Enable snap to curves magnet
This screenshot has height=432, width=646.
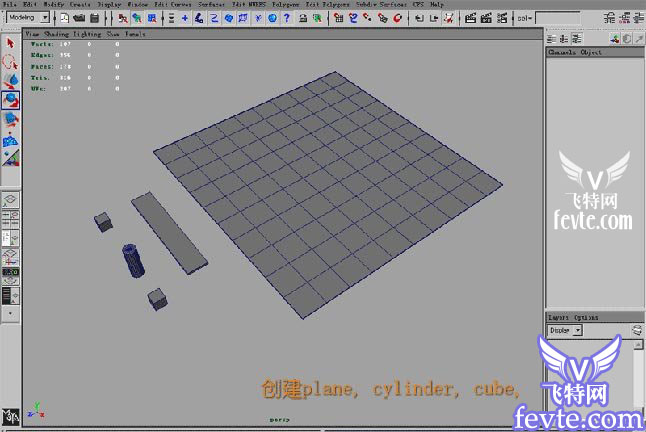pyautogui.click(x=353, y=18)
